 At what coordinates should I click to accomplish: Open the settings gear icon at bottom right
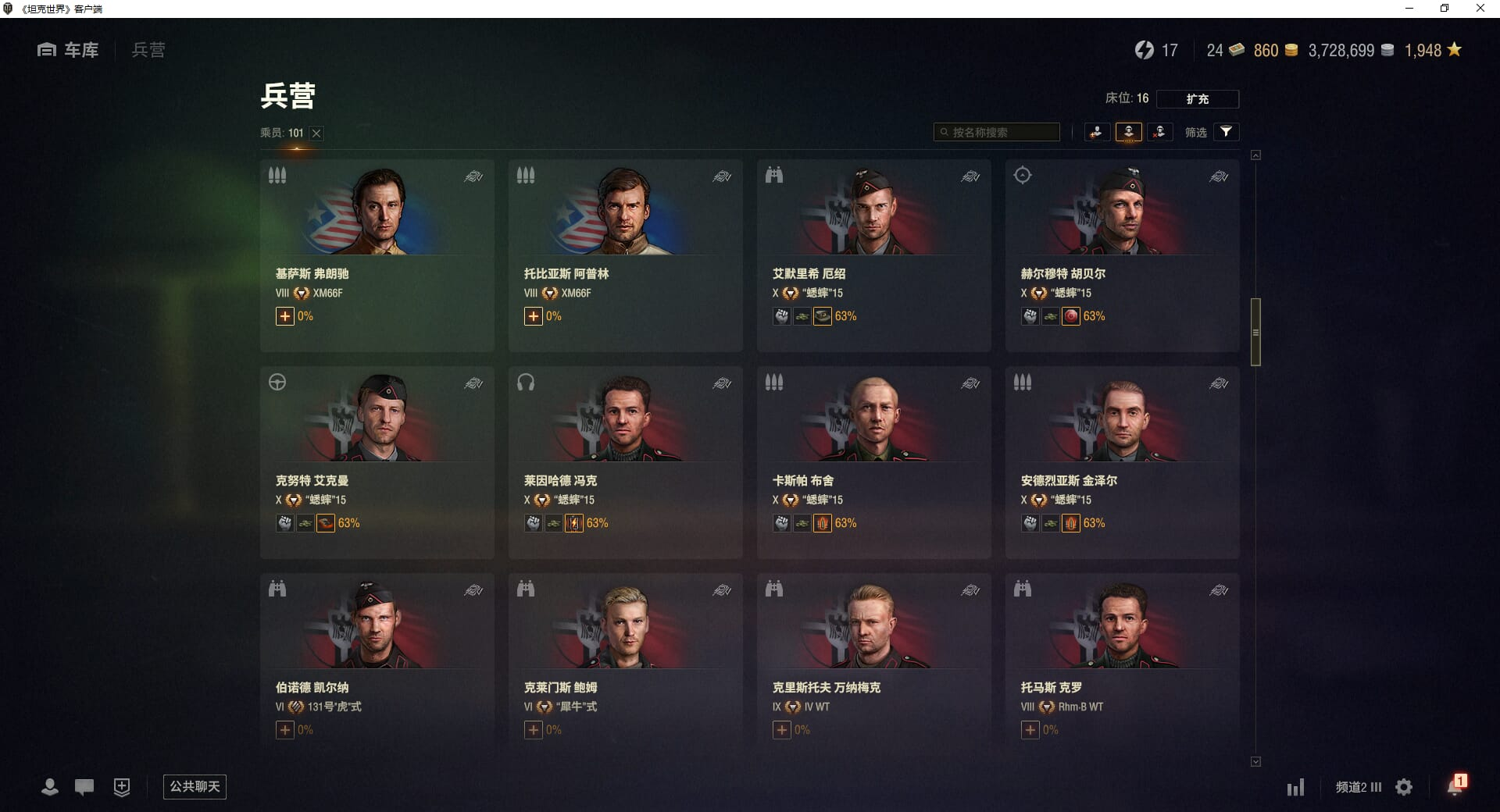tap(1404, 787)
